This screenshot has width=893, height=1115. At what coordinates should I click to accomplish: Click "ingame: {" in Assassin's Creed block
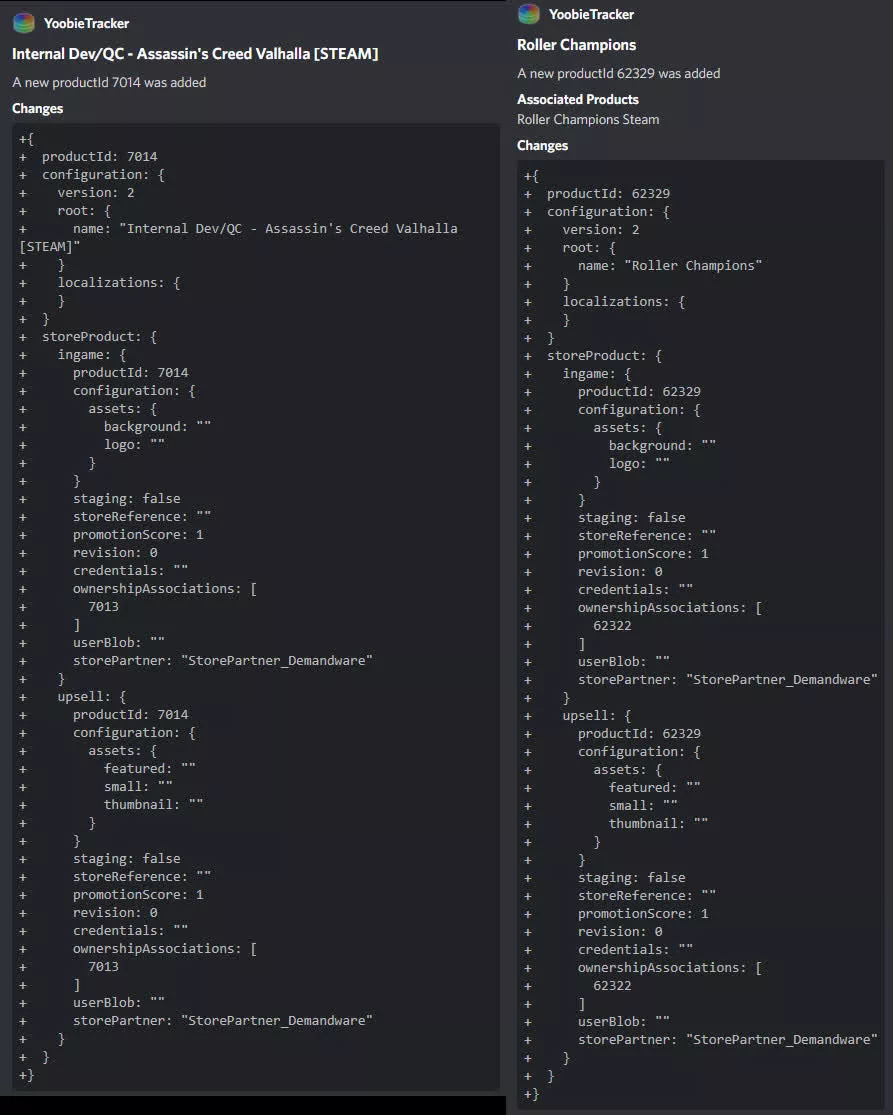(92, 355)
